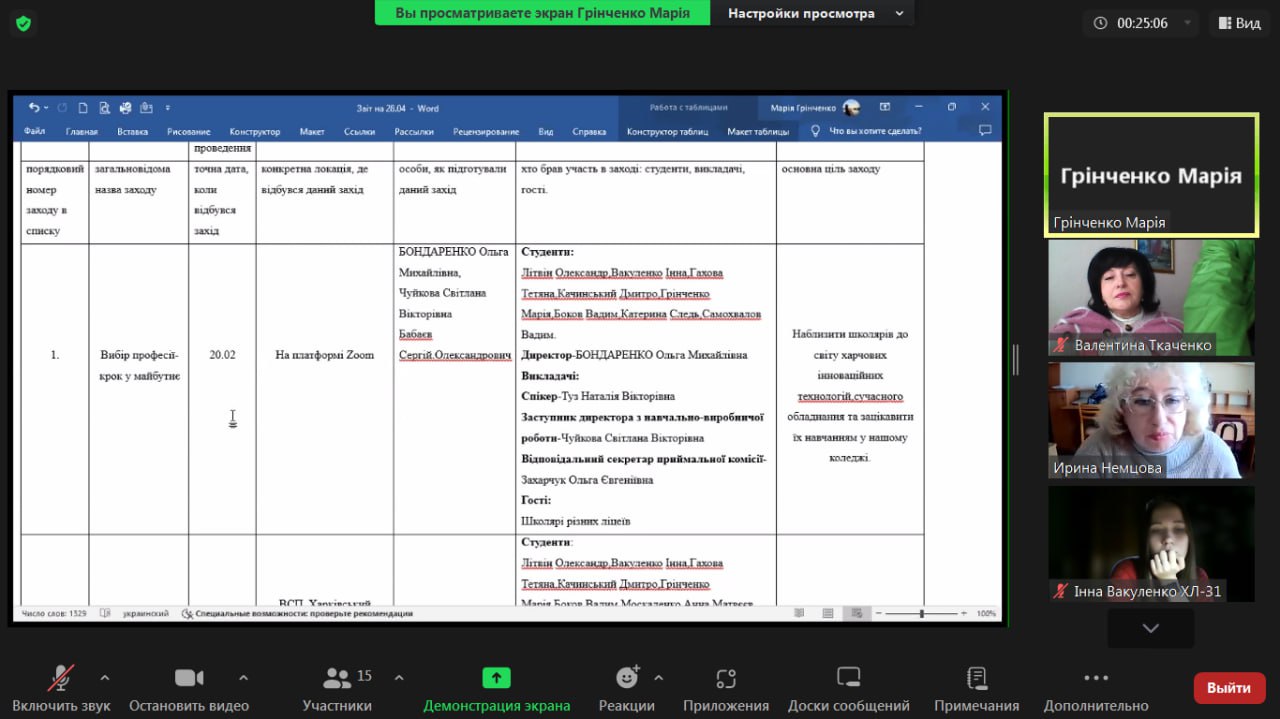
Task: Toggle microphone "Включить звук"
Action: [61, 688]
